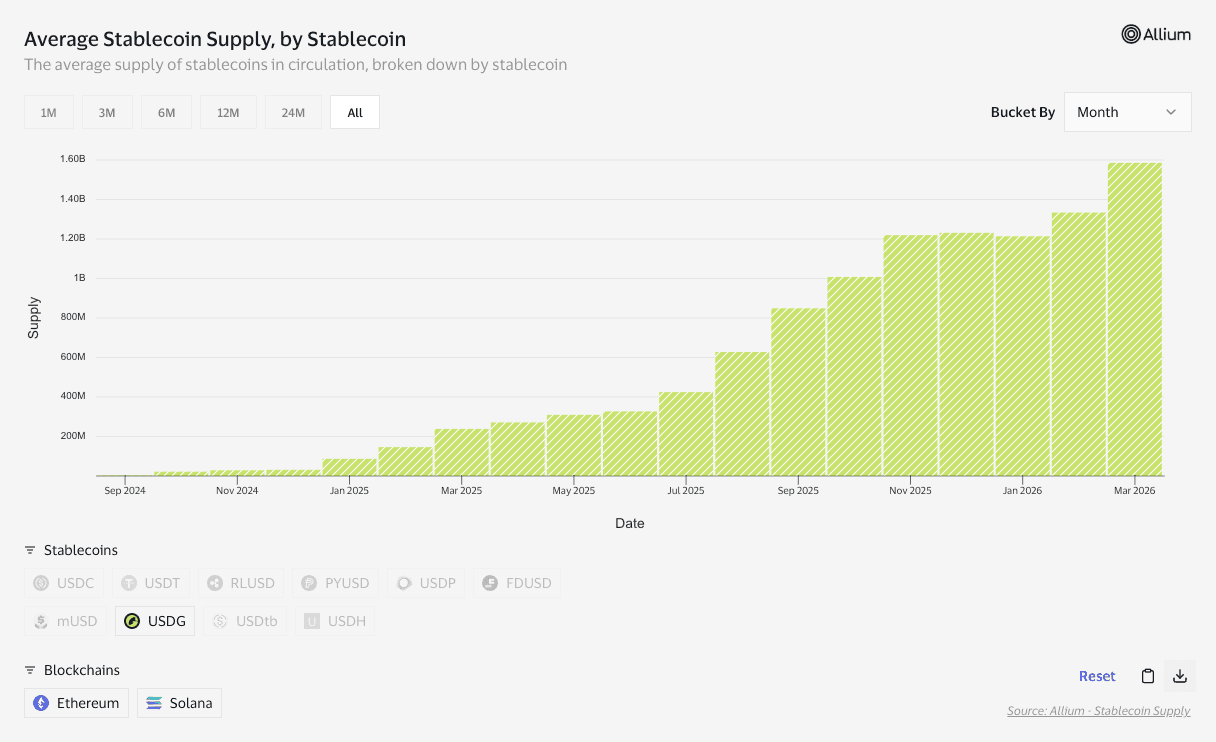Toggle the USDT stablecoin filter
Screen dimensions: 1216x742
151,583
